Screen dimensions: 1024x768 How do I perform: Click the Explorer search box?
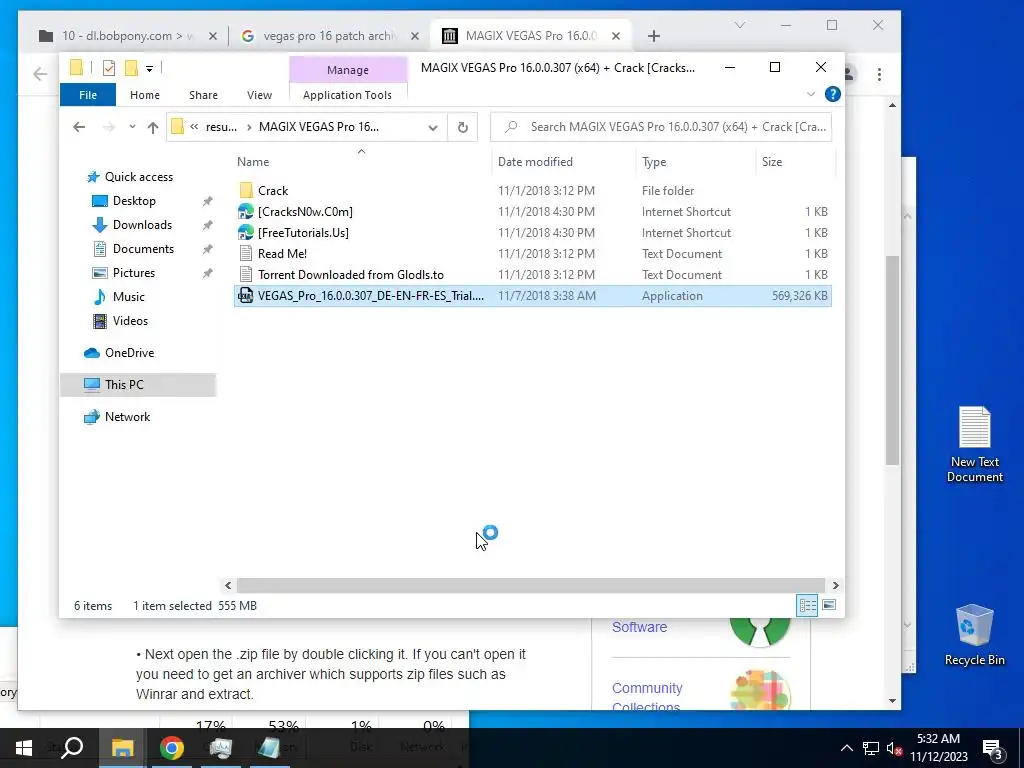click(x=661, y=127)
